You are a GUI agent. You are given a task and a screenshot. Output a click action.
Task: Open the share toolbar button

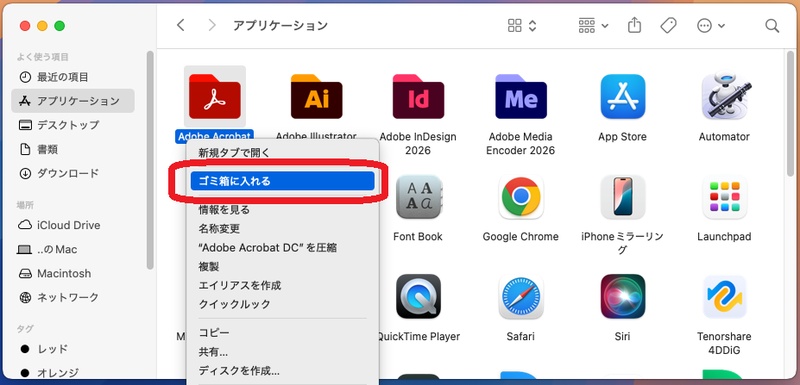[634, 25]
